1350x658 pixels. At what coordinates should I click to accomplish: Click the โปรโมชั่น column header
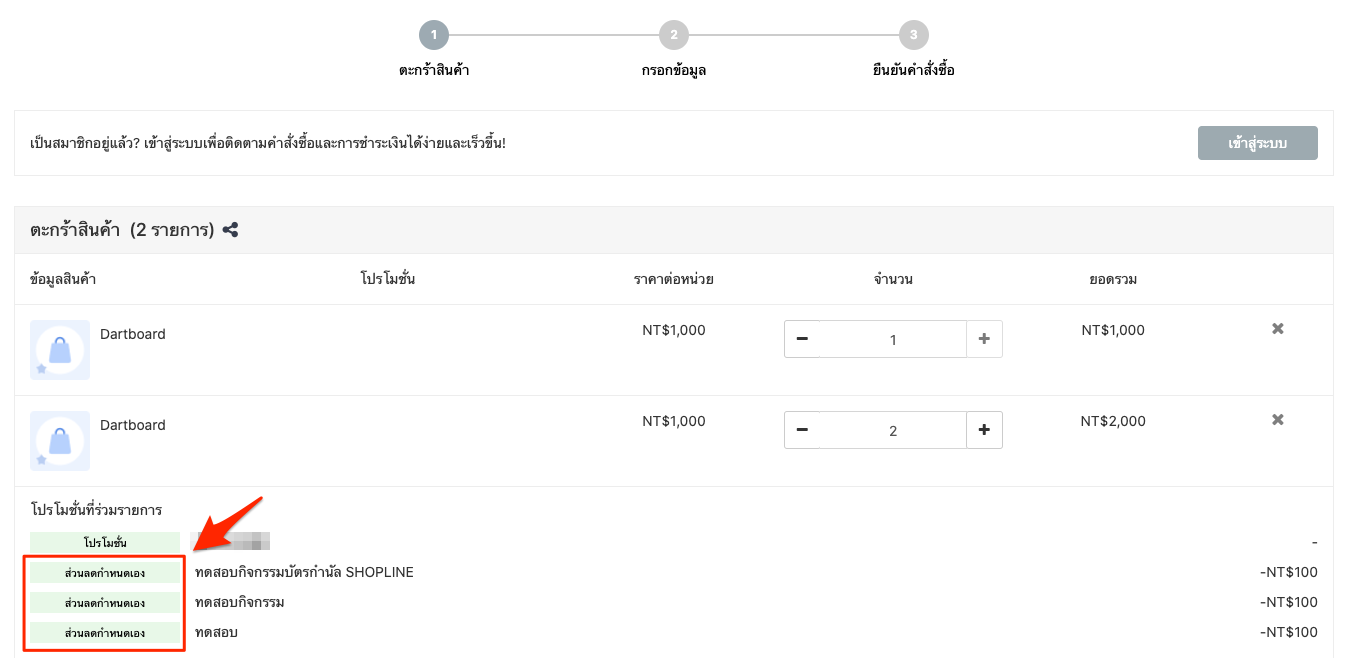388,279
